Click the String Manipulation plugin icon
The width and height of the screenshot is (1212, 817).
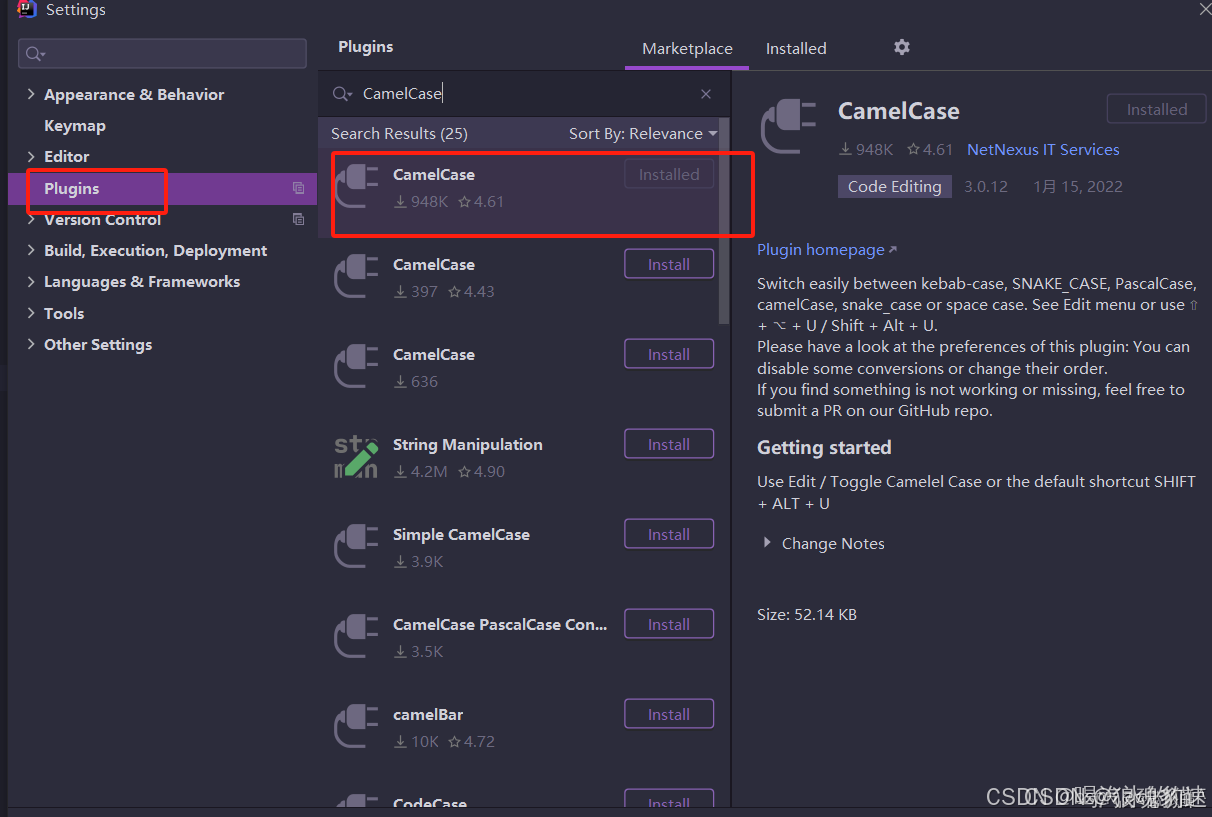point(356,456)
